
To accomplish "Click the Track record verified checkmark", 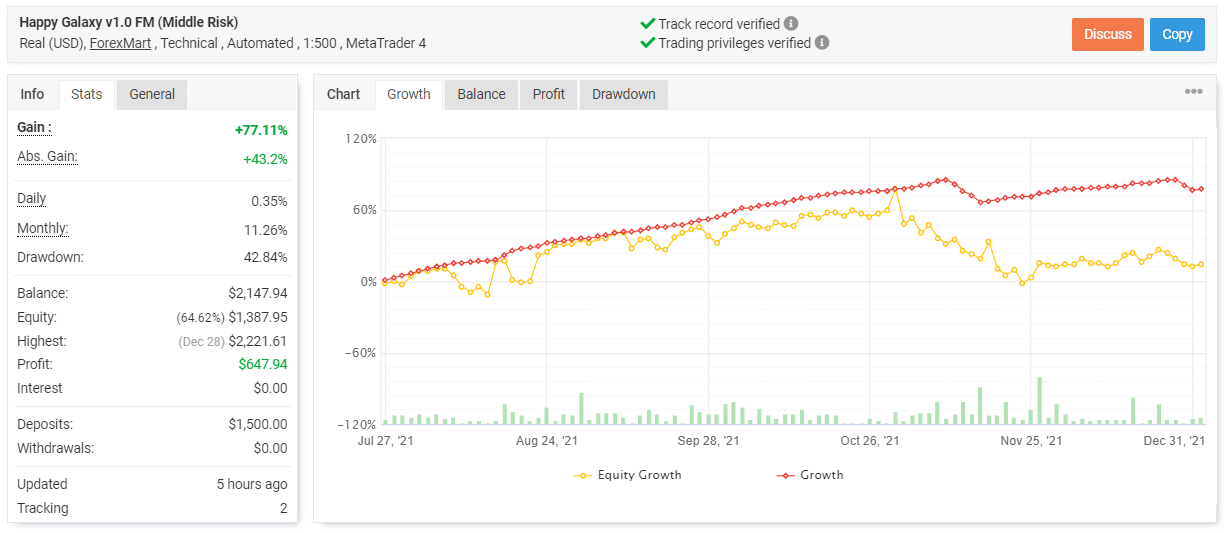I will point(647,23).
